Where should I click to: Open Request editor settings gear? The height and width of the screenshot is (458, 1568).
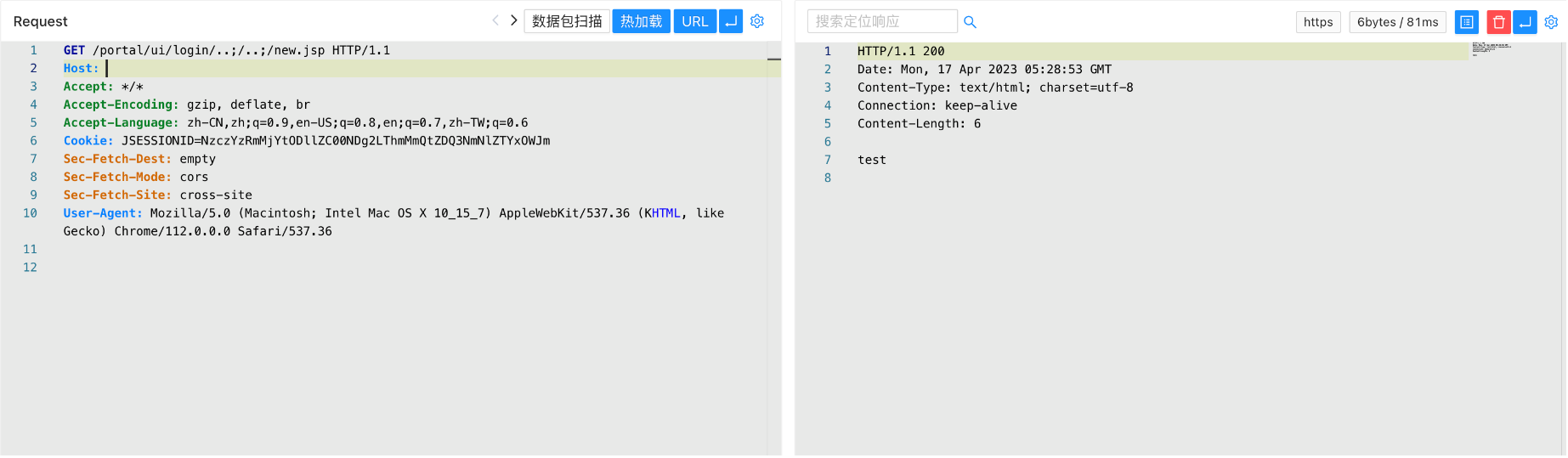(757, 21)
